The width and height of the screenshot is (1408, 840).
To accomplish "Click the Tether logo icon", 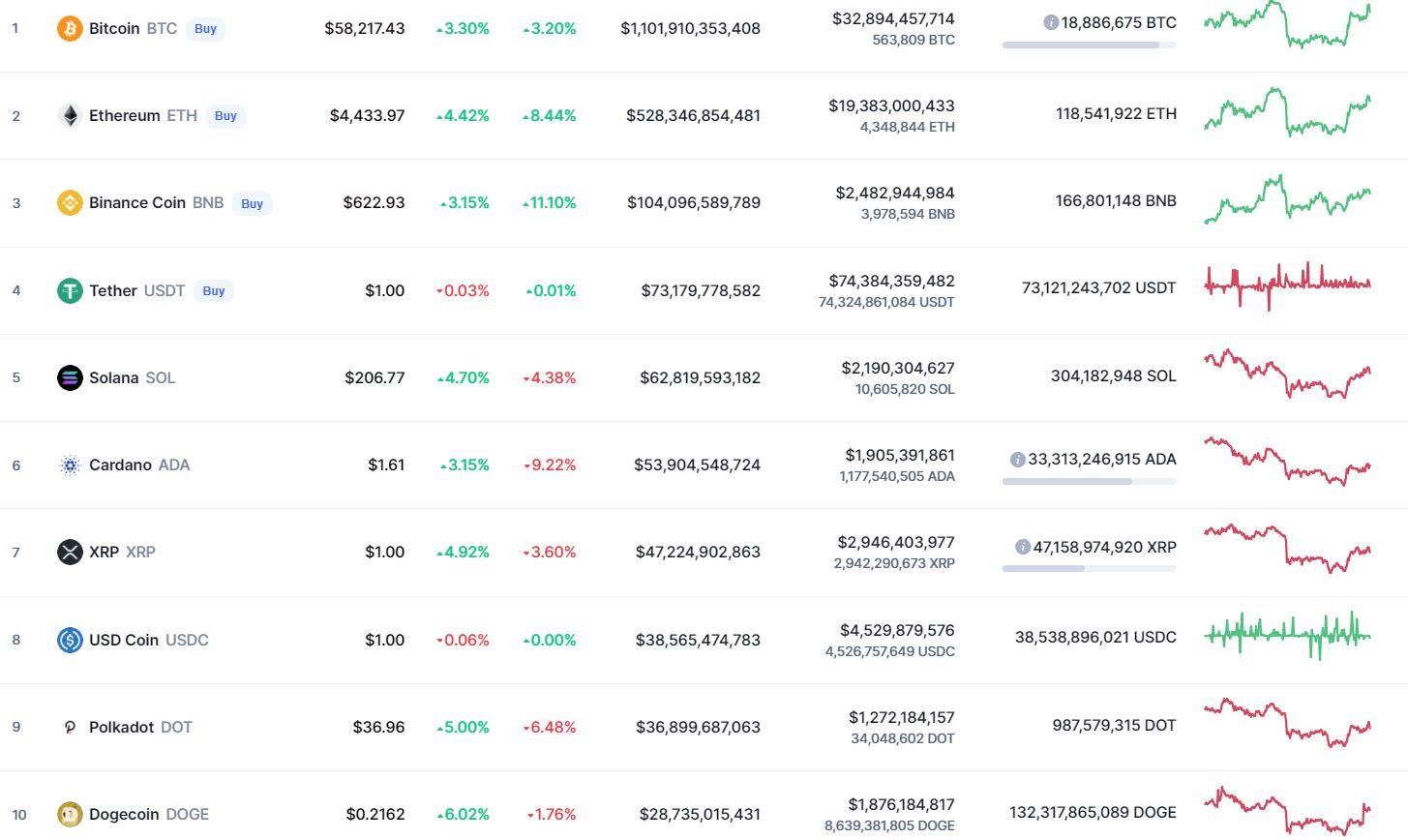I will [70, 290].
